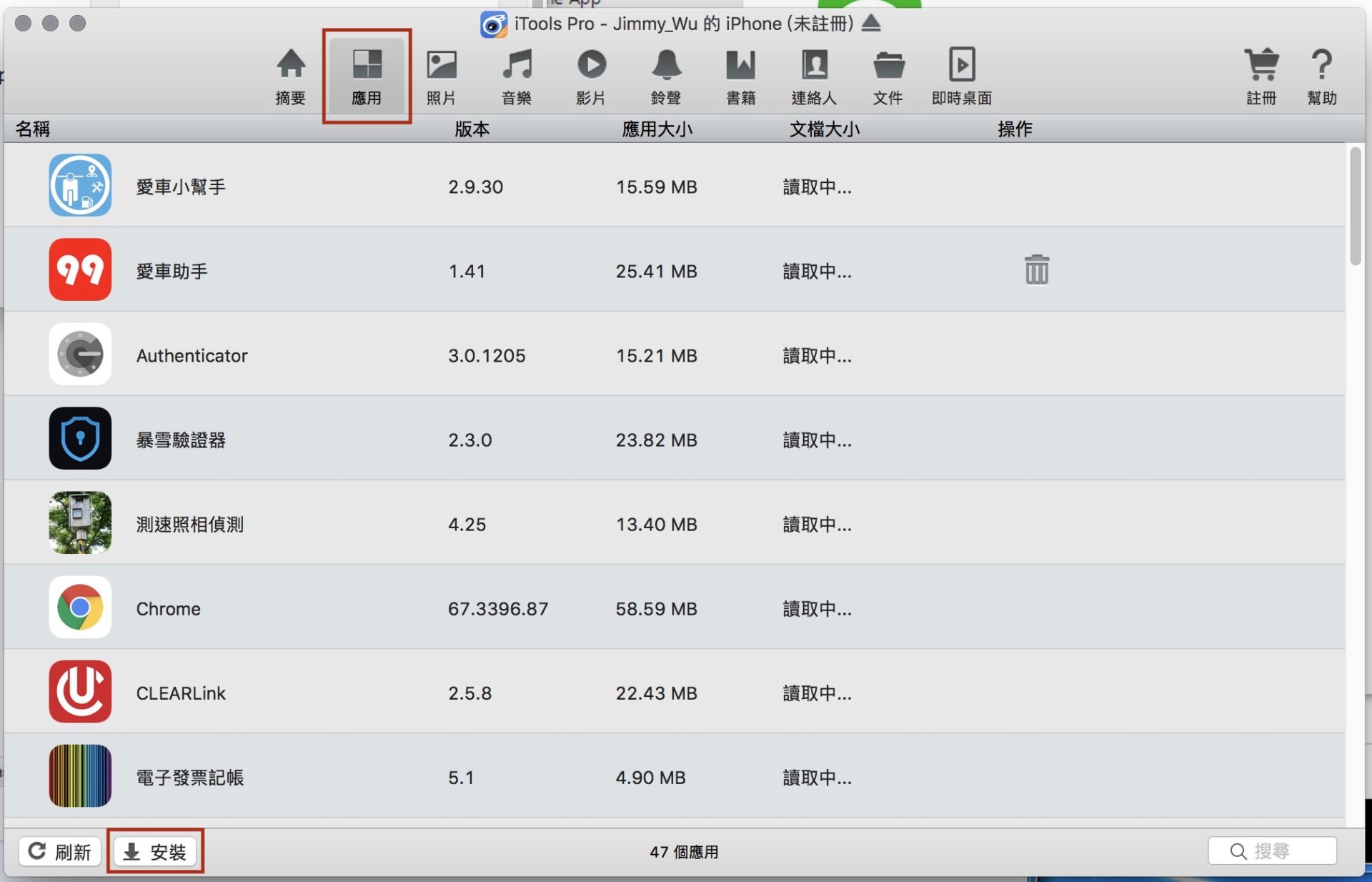This screenshot has height=882, width=1372.
Task: Open the 註冊 register cart
Action: click(x=1261, y=76)
